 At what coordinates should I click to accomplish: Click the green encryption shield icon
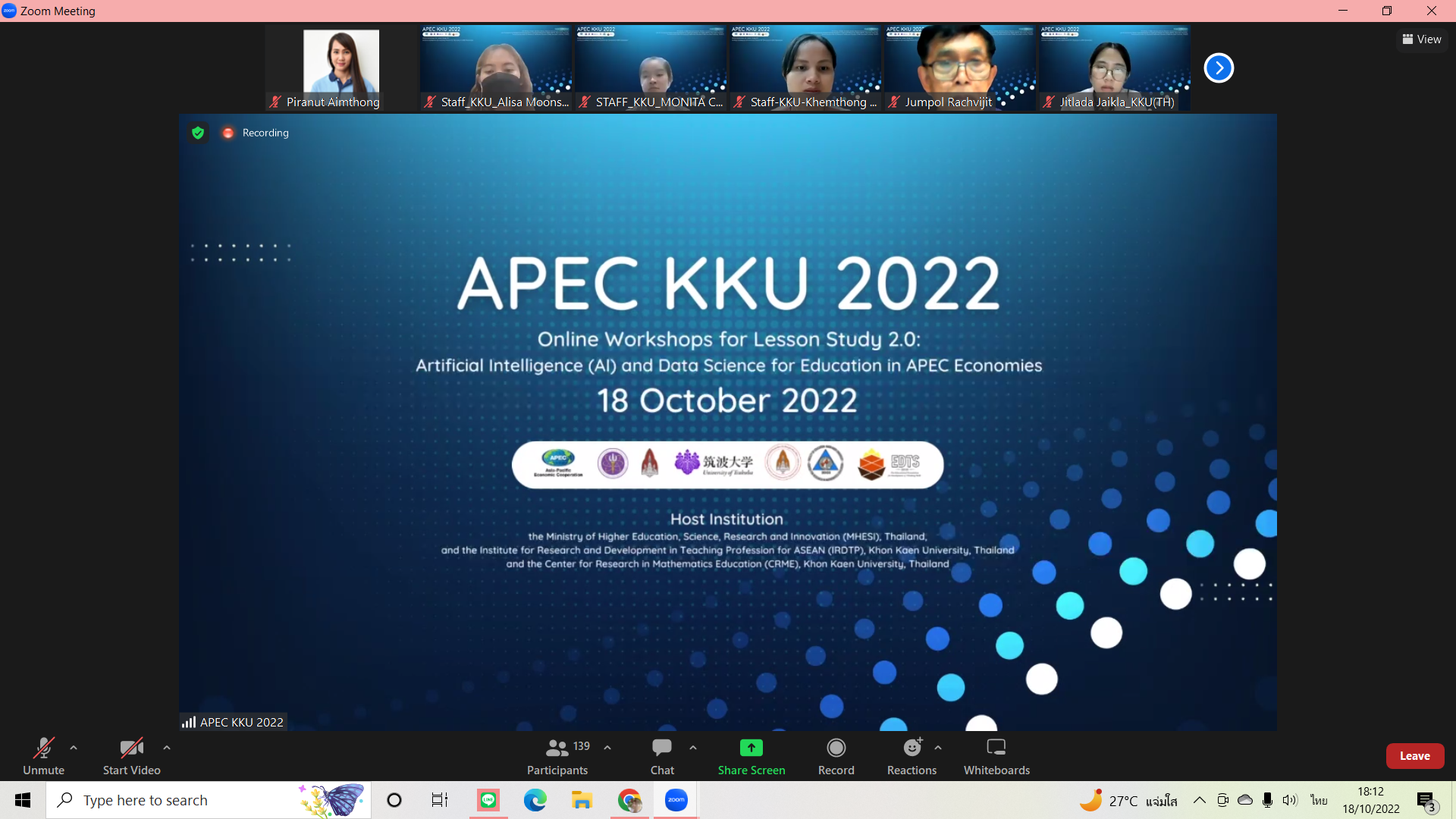click(198, 133)
